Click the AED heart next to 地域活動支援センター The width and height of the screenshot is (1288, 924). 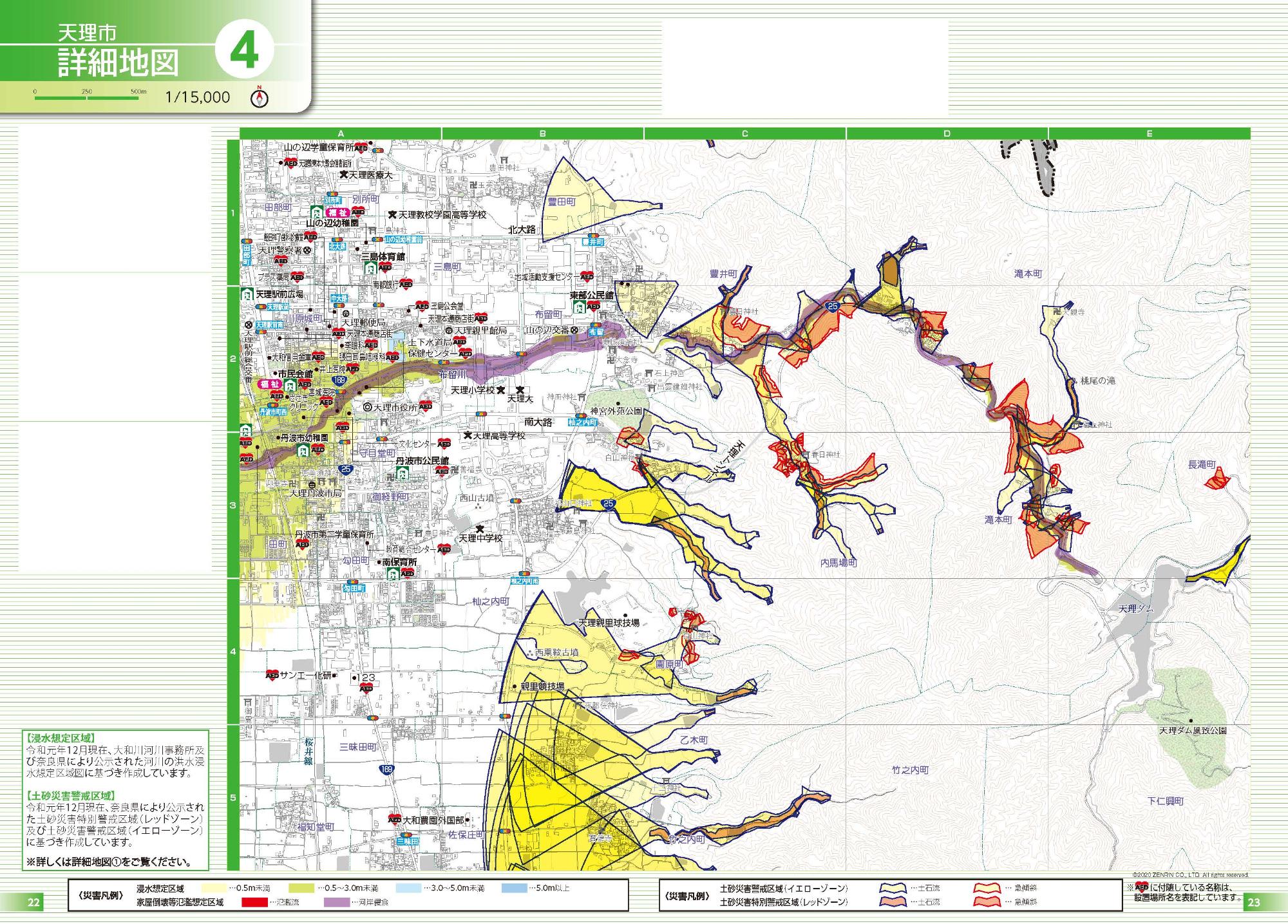click(x=586, y=277)
